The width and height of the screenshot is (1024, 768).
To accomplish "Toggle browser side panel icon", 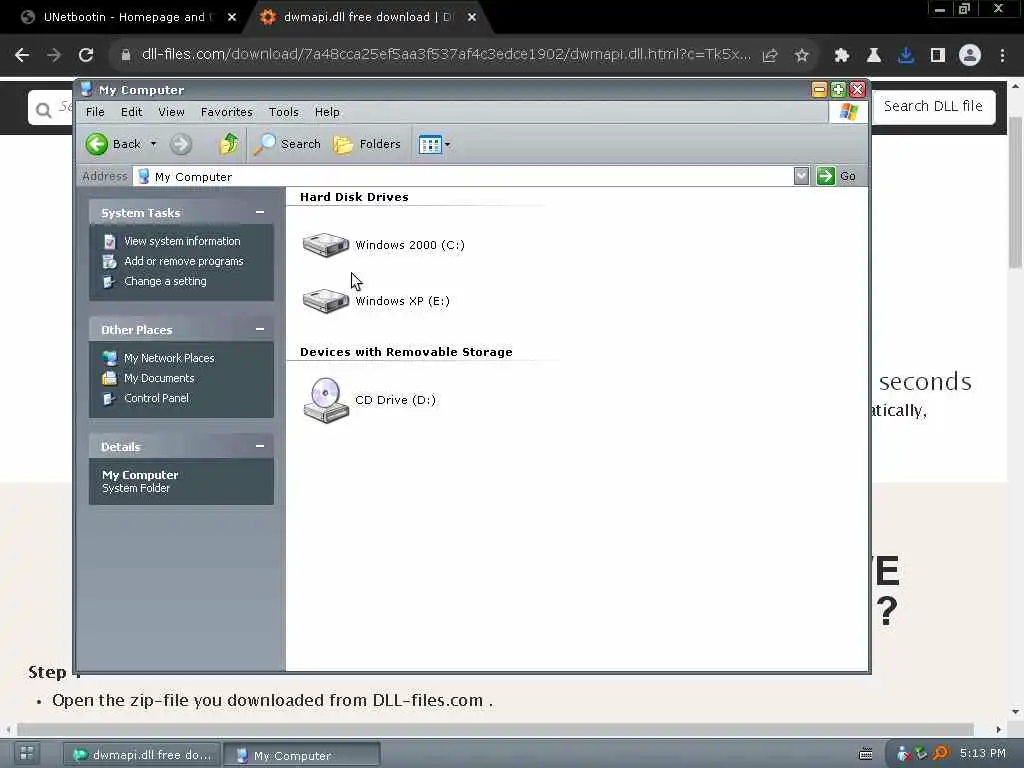I will point(938,56).
